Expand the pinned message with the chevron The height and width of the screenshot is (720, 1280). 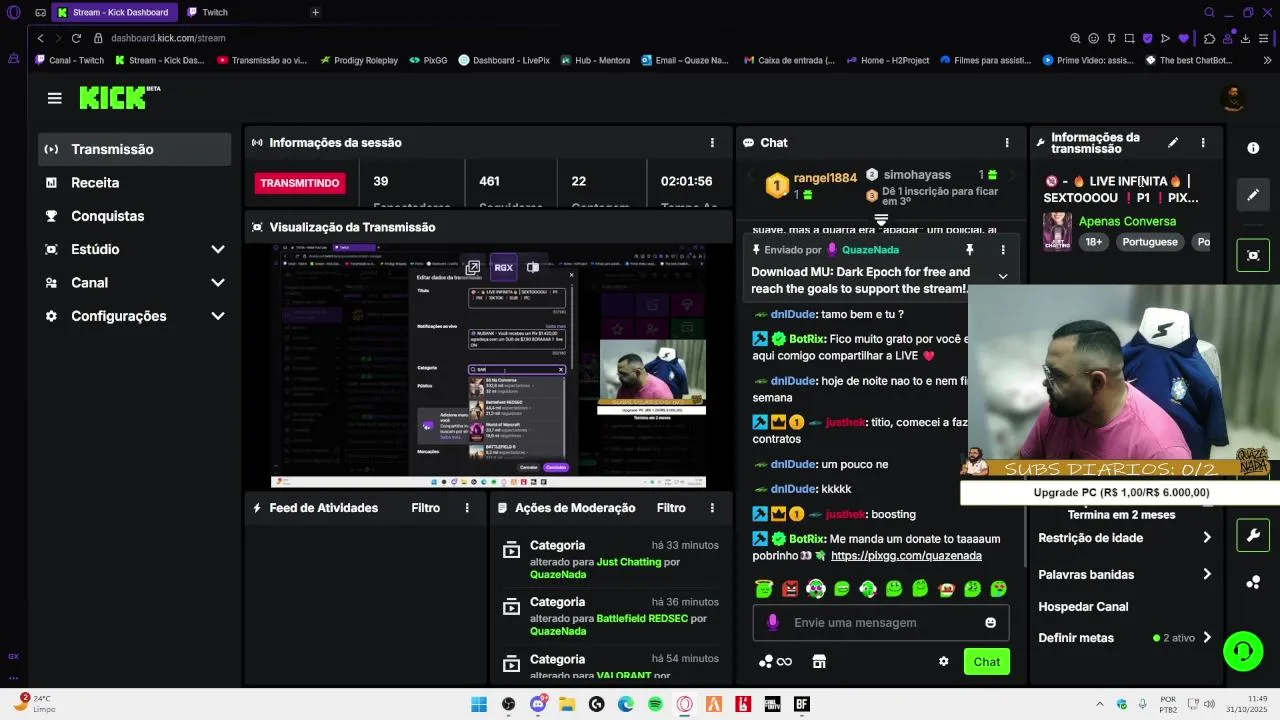coord(1003,276)
